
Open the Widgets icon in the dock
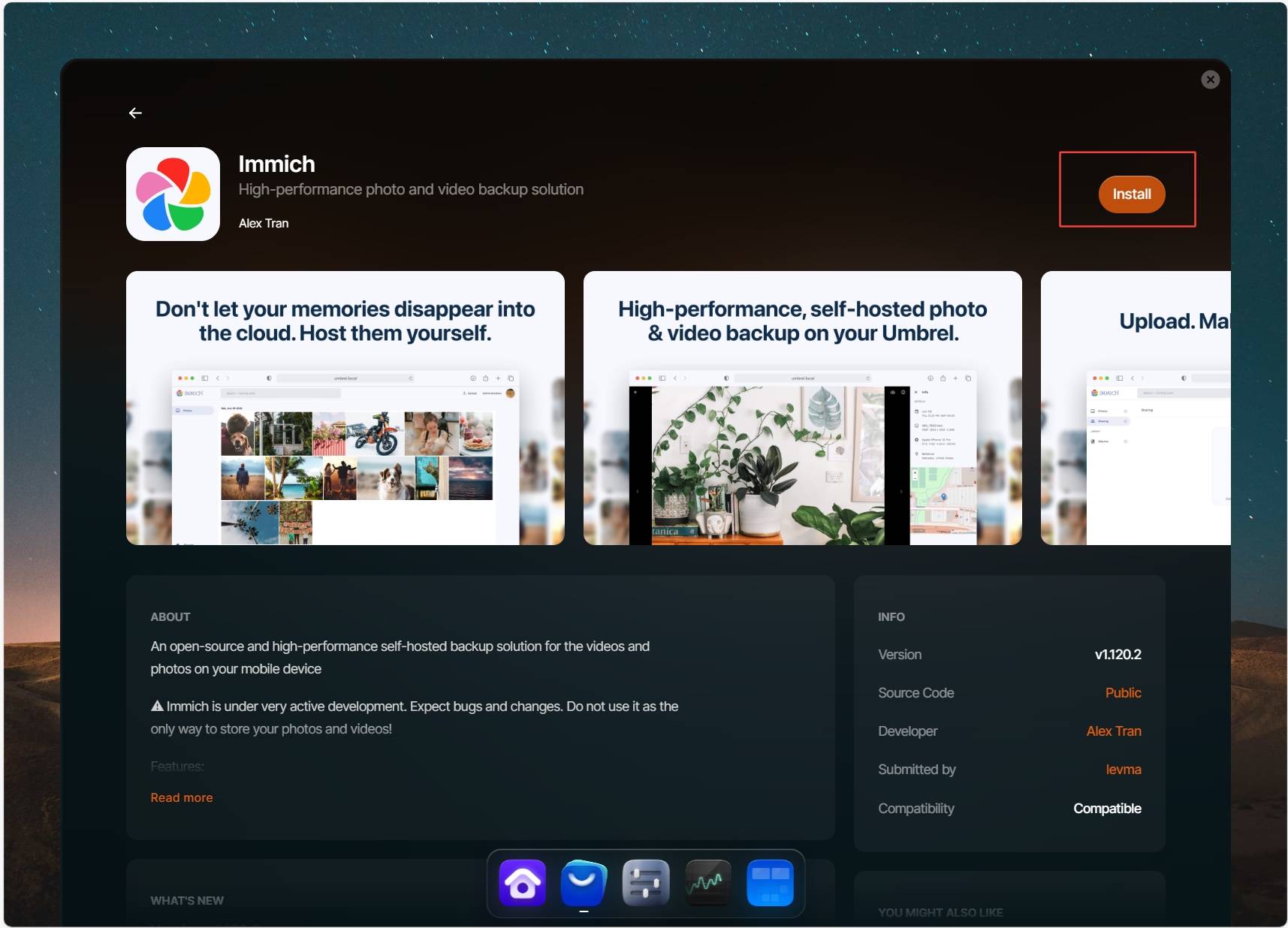point(770,883)
